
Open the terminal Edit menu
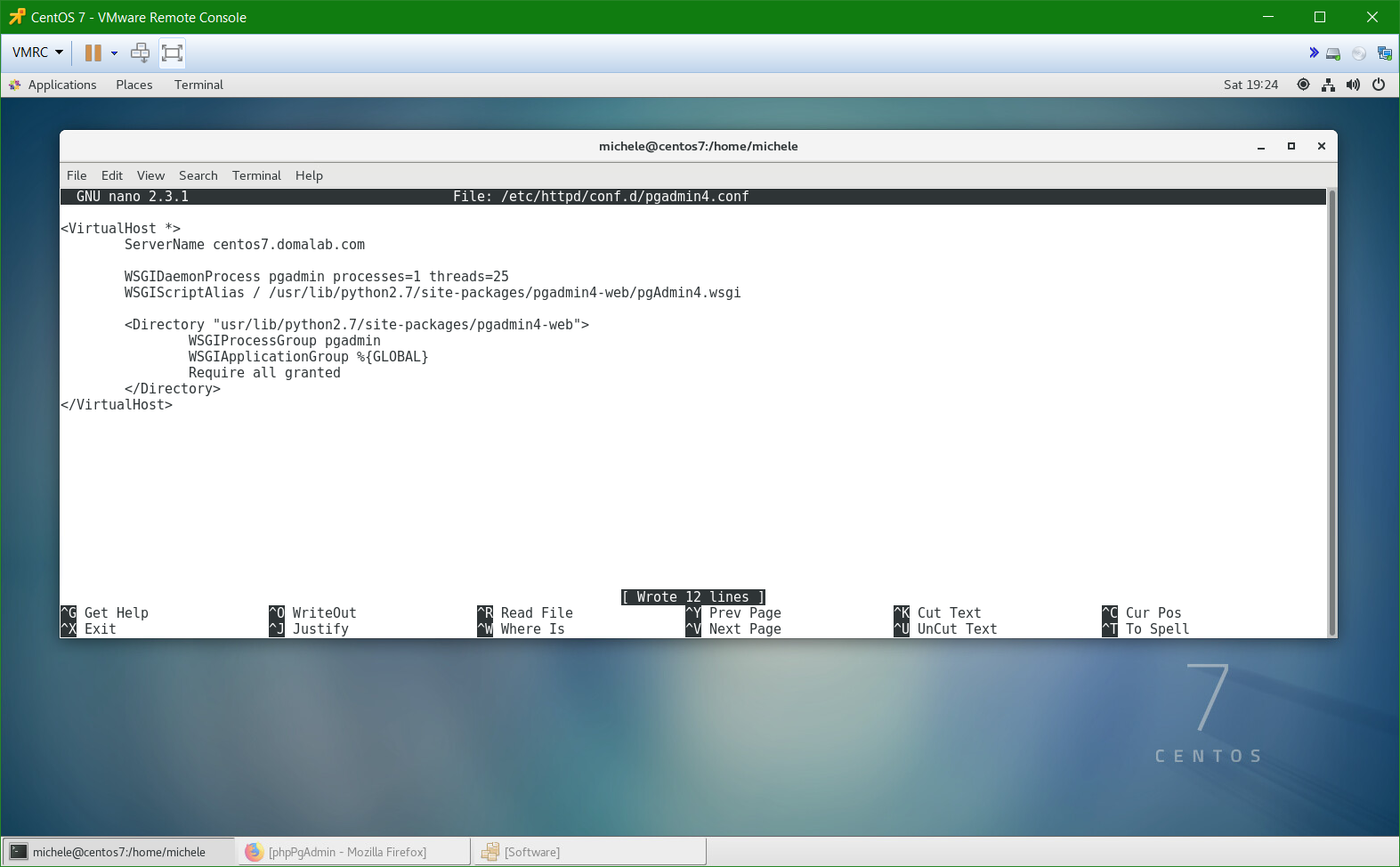(x=112, y=175)
